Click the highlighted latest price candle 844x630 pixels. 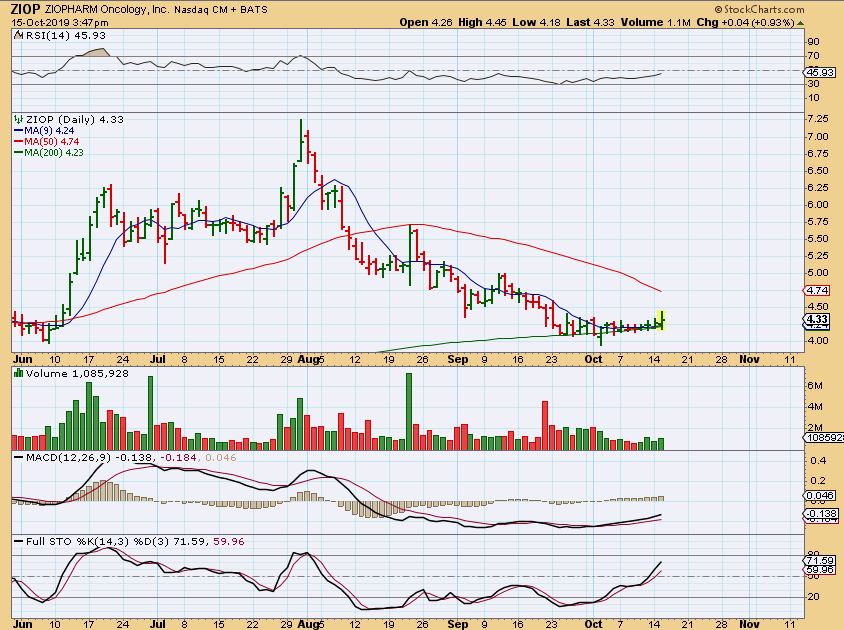point(662,320)
